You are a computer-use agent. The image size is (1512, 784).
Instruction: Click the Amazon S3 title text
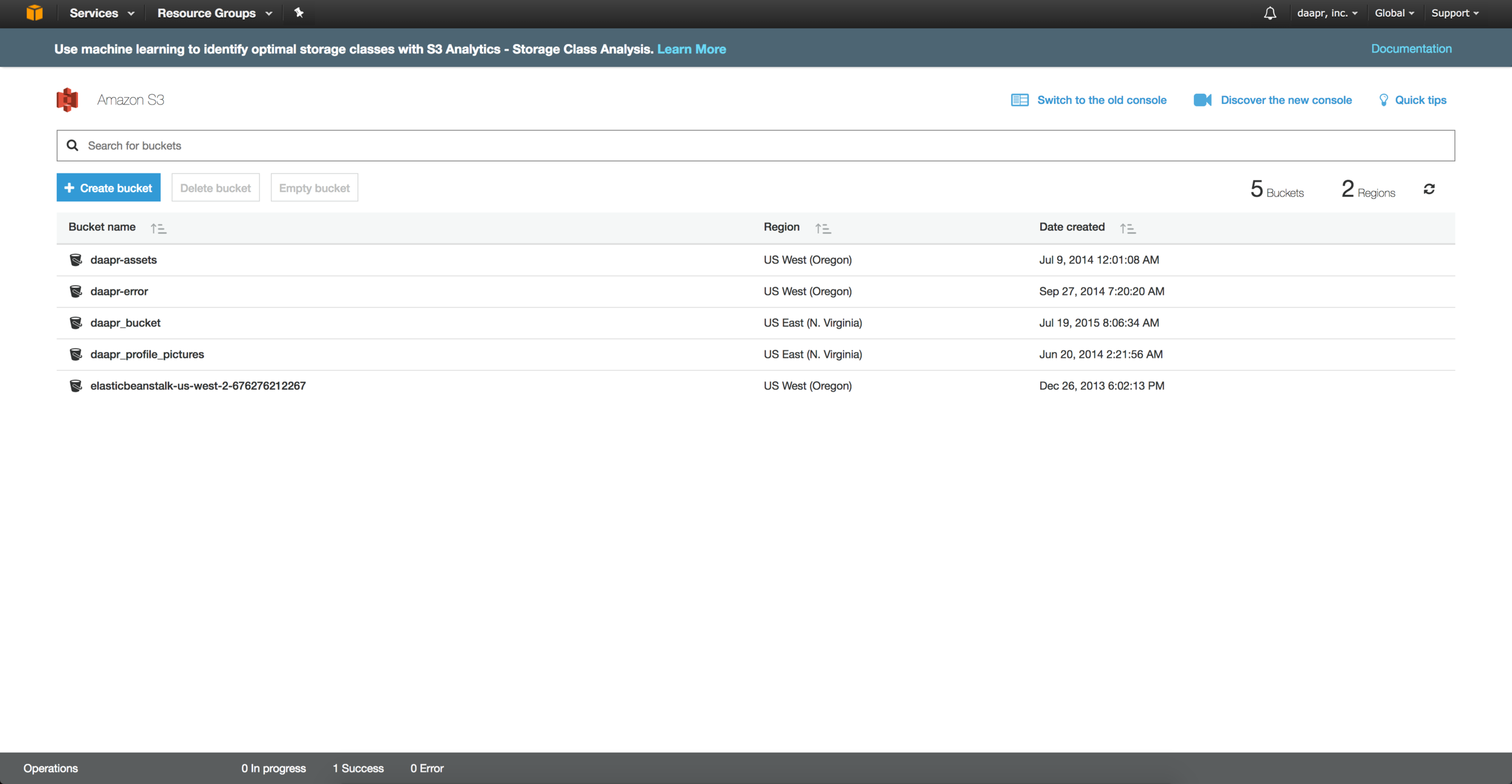tap(131, 100)
